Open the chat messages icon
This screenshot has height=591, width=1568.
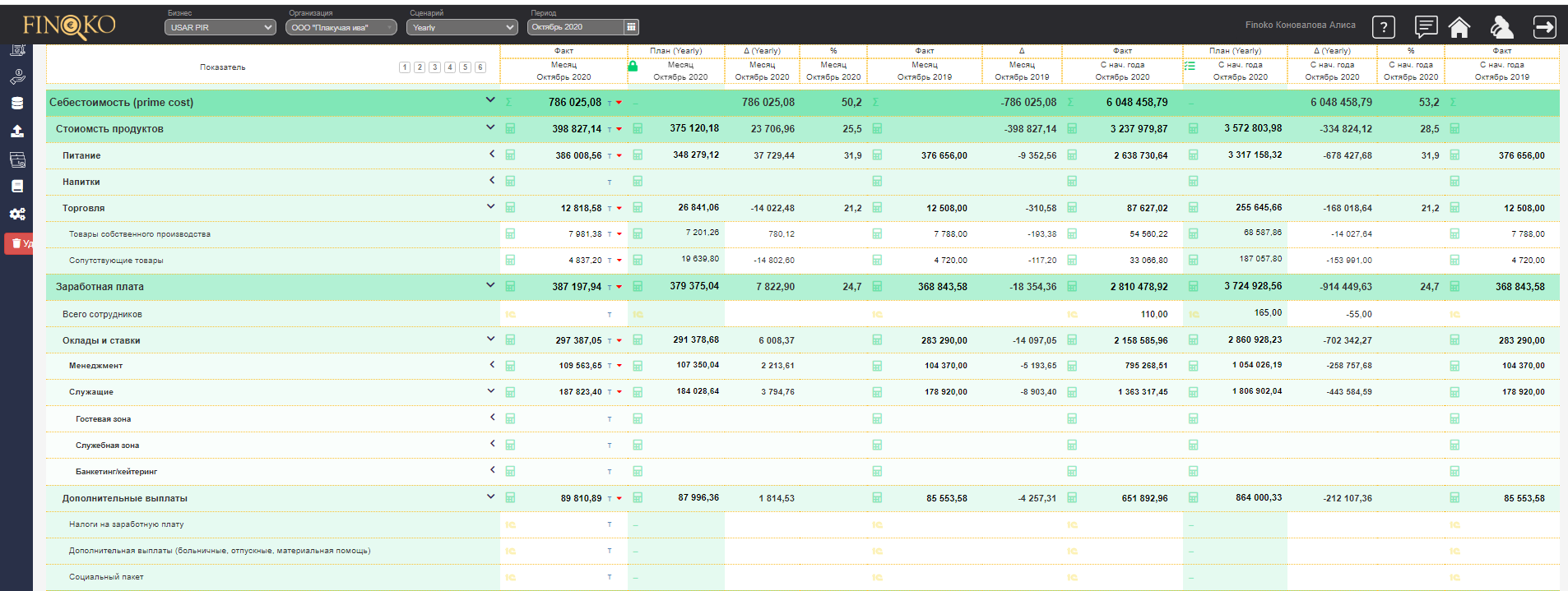[1426, 27]
